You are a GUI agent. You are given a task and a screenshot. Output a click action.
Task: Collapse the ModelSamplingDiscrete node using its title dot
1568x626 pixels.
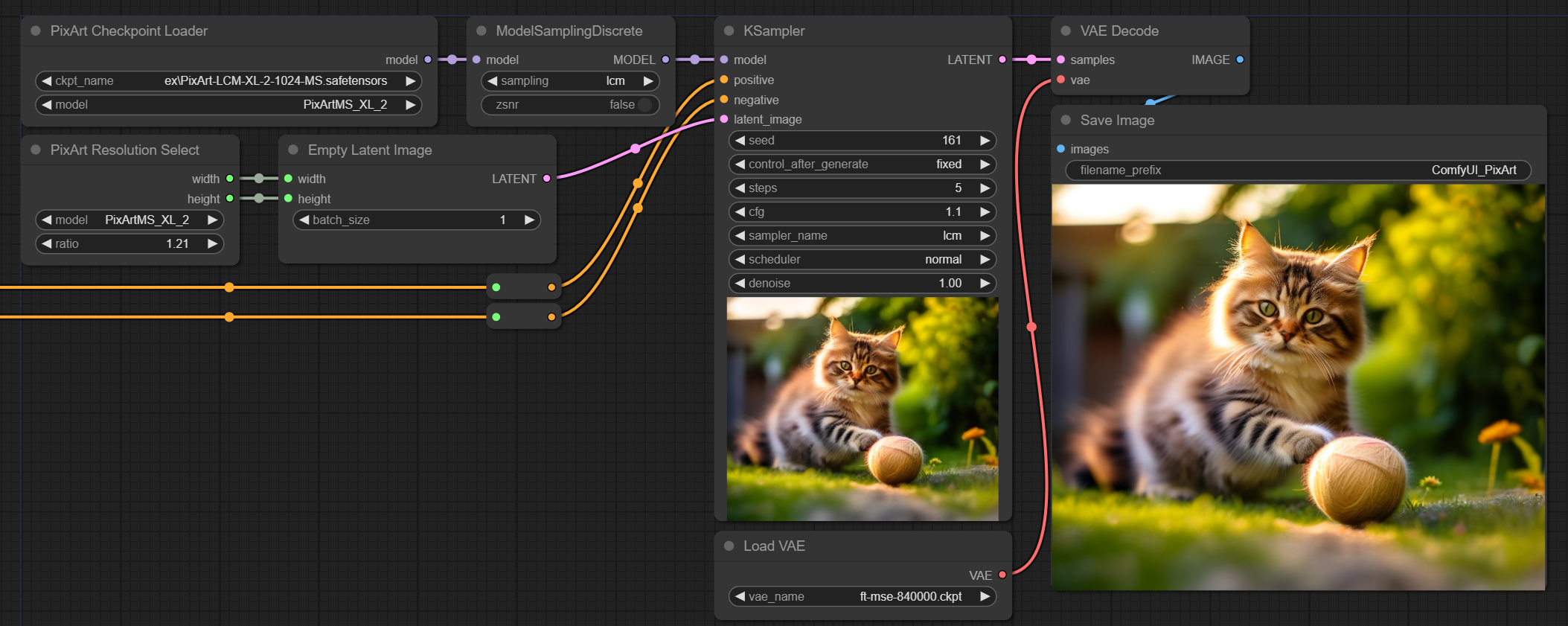pos(481,31)
